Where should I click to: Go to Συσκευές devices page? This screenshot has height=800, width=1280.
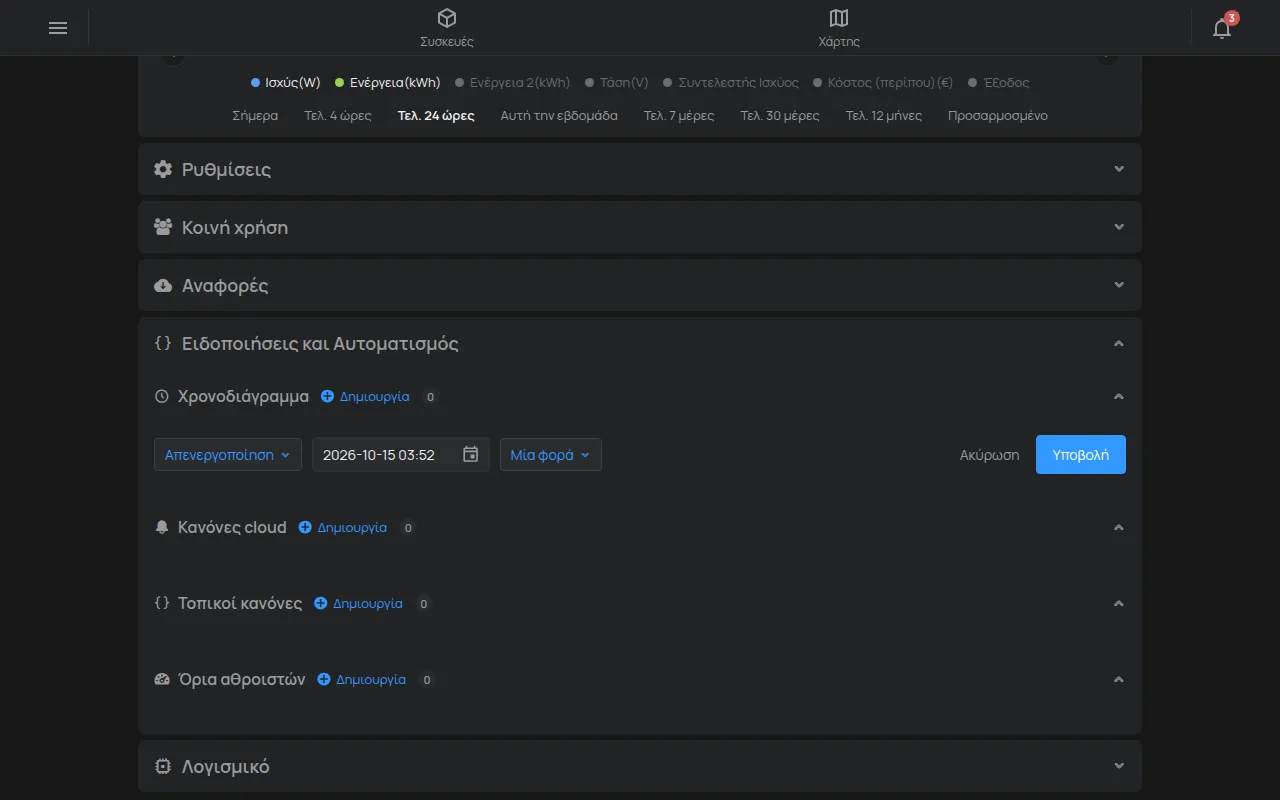pyautogui.click(x=447, y=28)
